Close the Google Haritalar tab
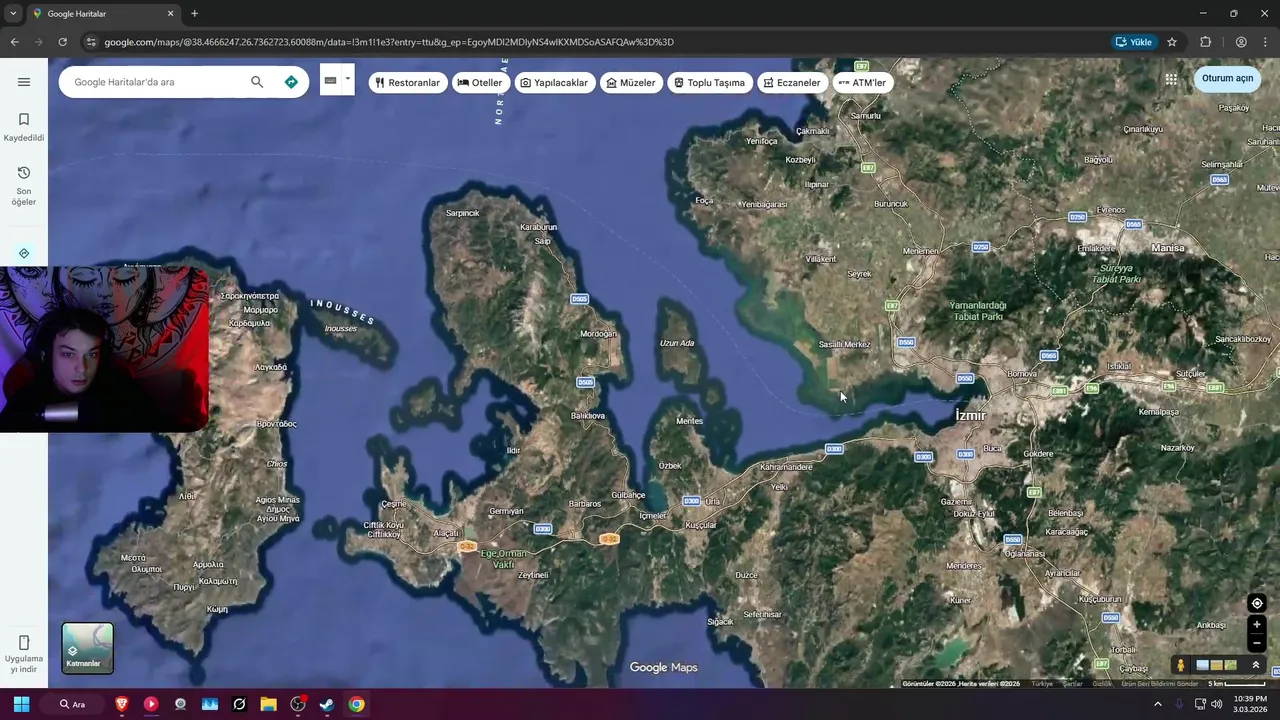 pyautogui.click(x=170, y=14)
